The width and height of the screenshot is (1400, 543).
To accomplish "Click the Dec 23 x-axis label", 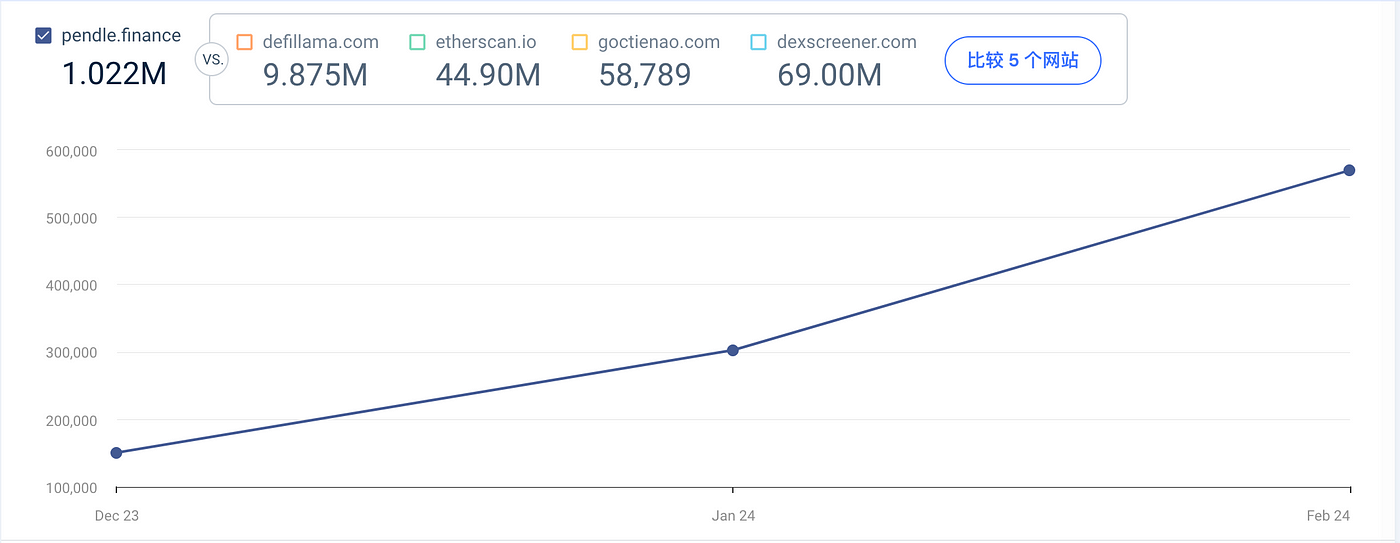I will coord(116,516).
